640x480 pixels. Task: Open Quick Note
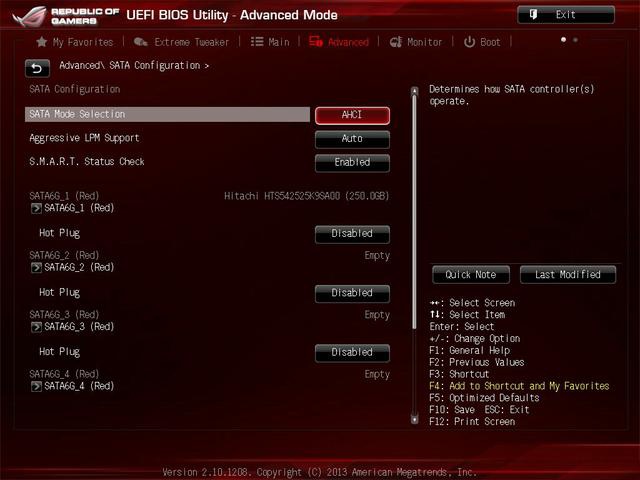[x=471, y=274]
